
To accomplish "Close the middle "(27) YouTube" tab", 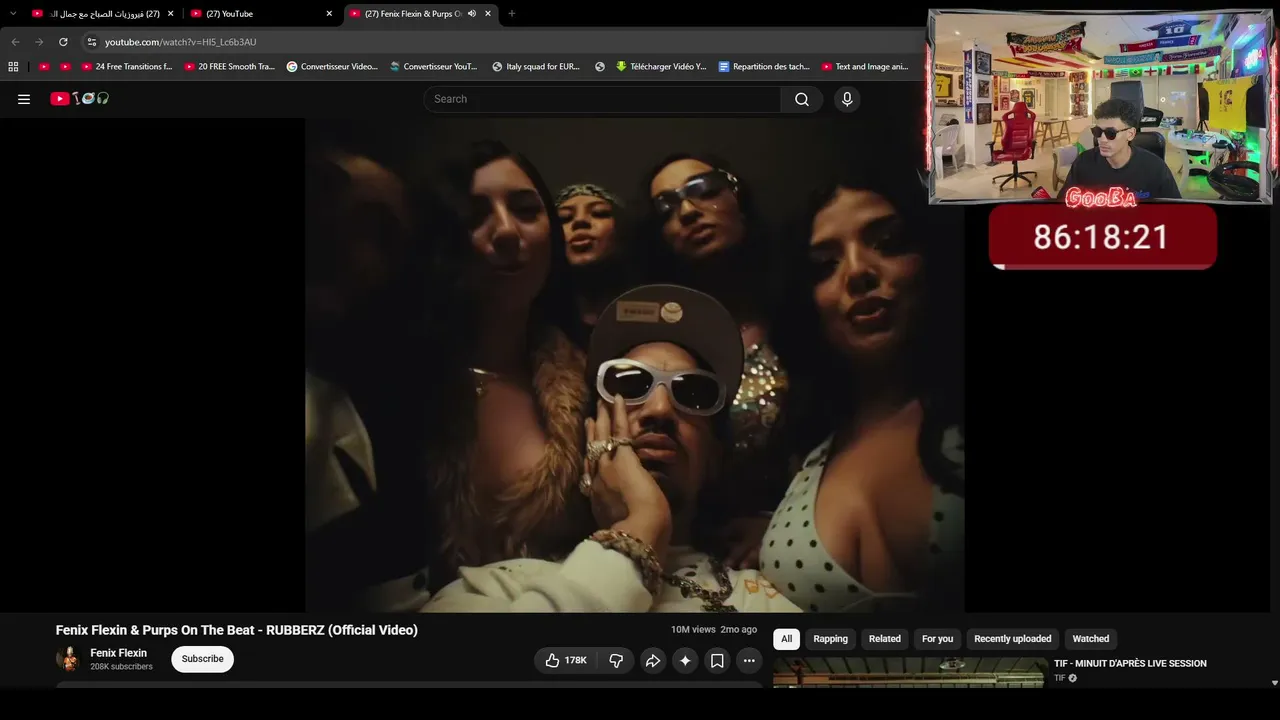I will [329, 14].
